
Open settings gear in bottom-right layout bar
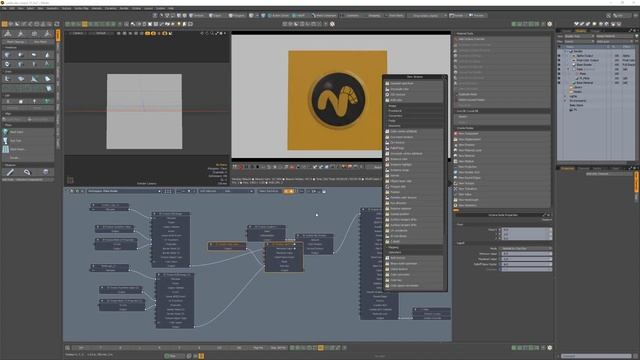550,348
